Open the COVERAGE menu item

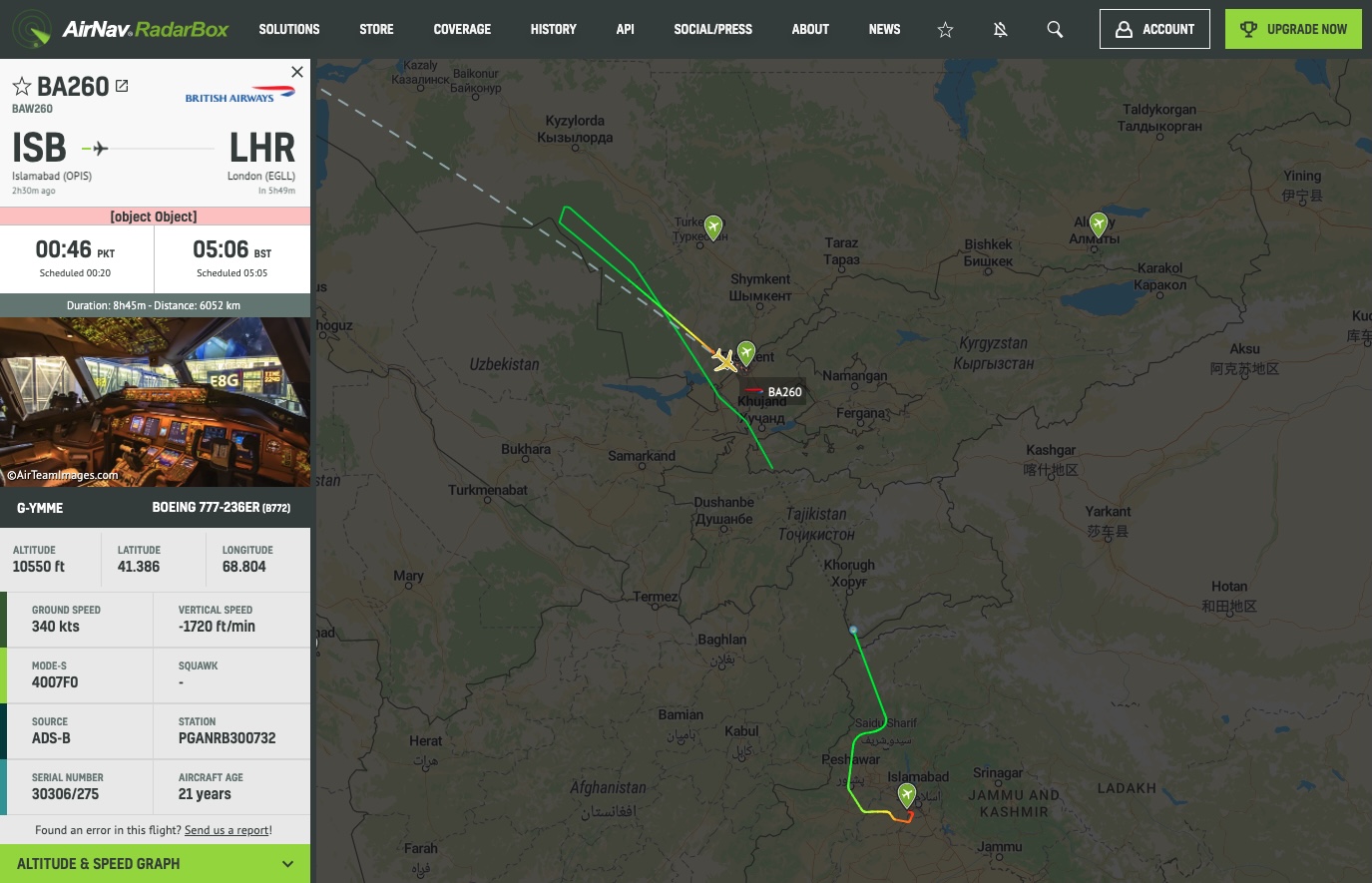(x=462, y=29)
